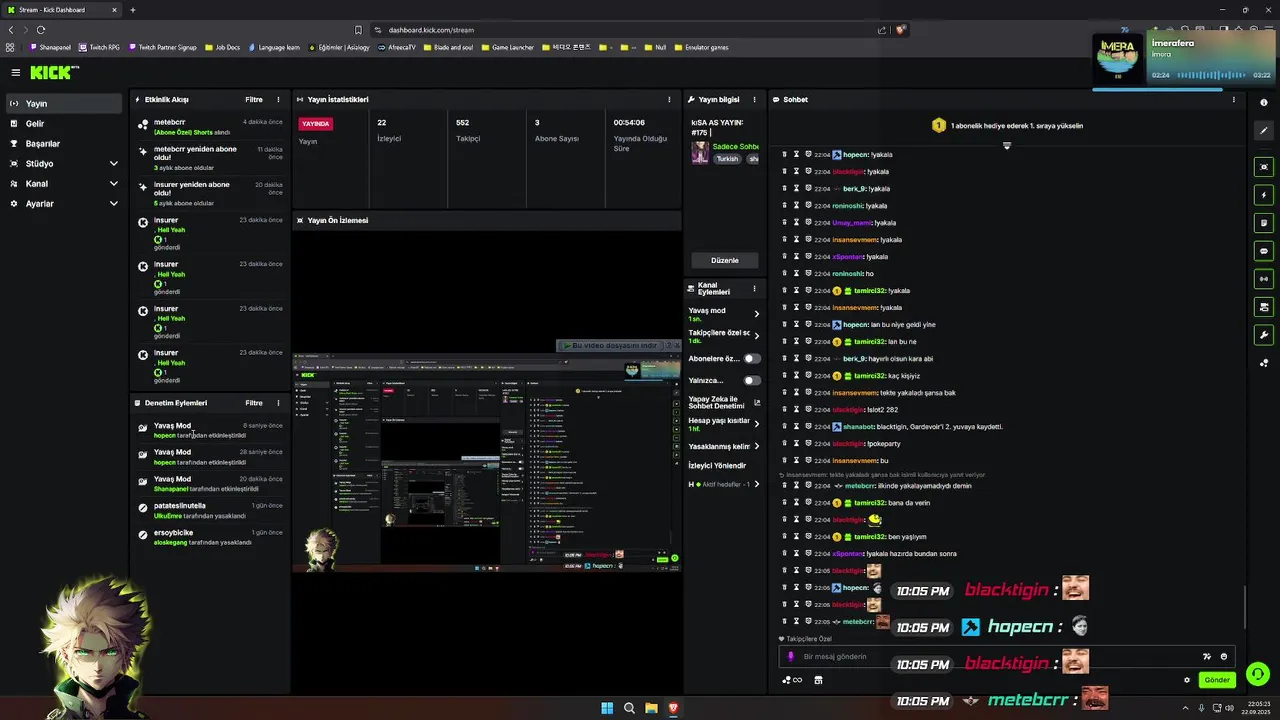
Task: Open the emoji picker in chat input
Action: tap(1223, 657)
